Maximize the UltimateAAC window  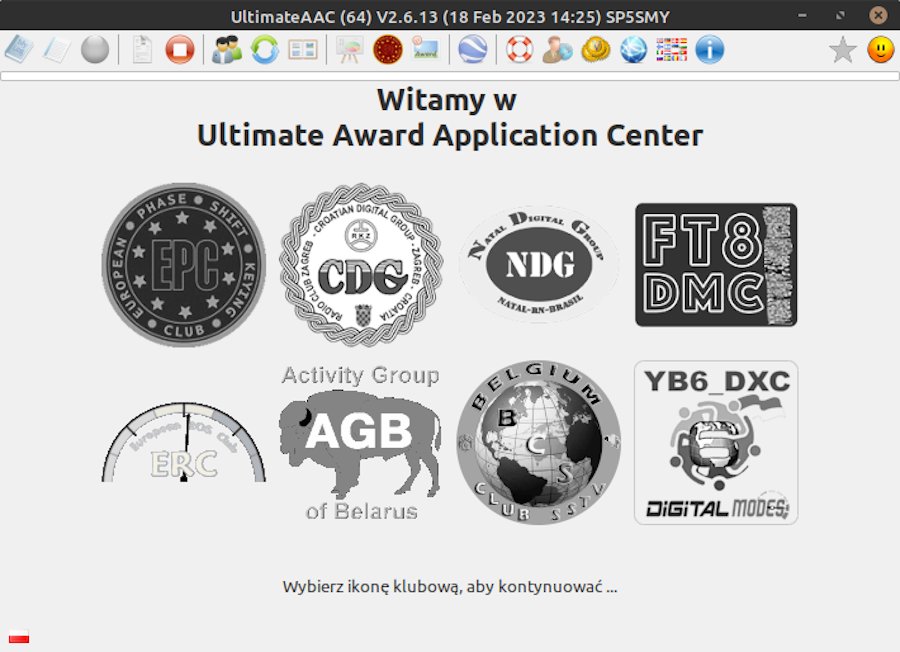tap(840, 15)
